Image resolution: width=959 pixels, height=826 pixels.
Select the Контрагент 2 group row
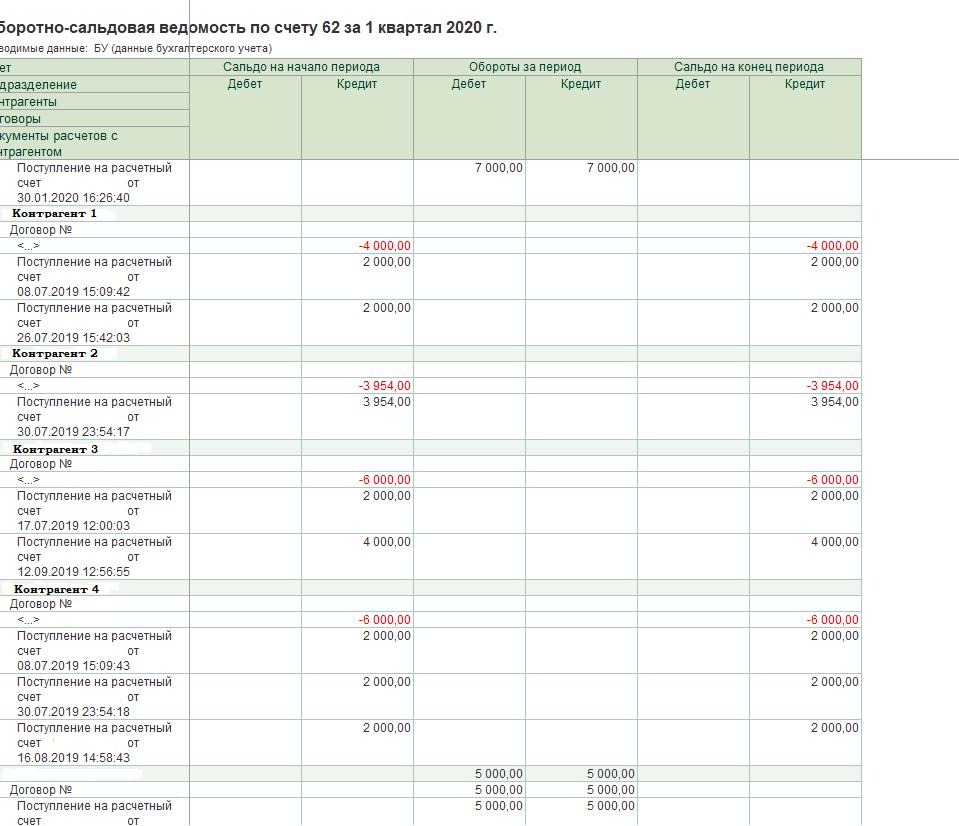[55, 353]
